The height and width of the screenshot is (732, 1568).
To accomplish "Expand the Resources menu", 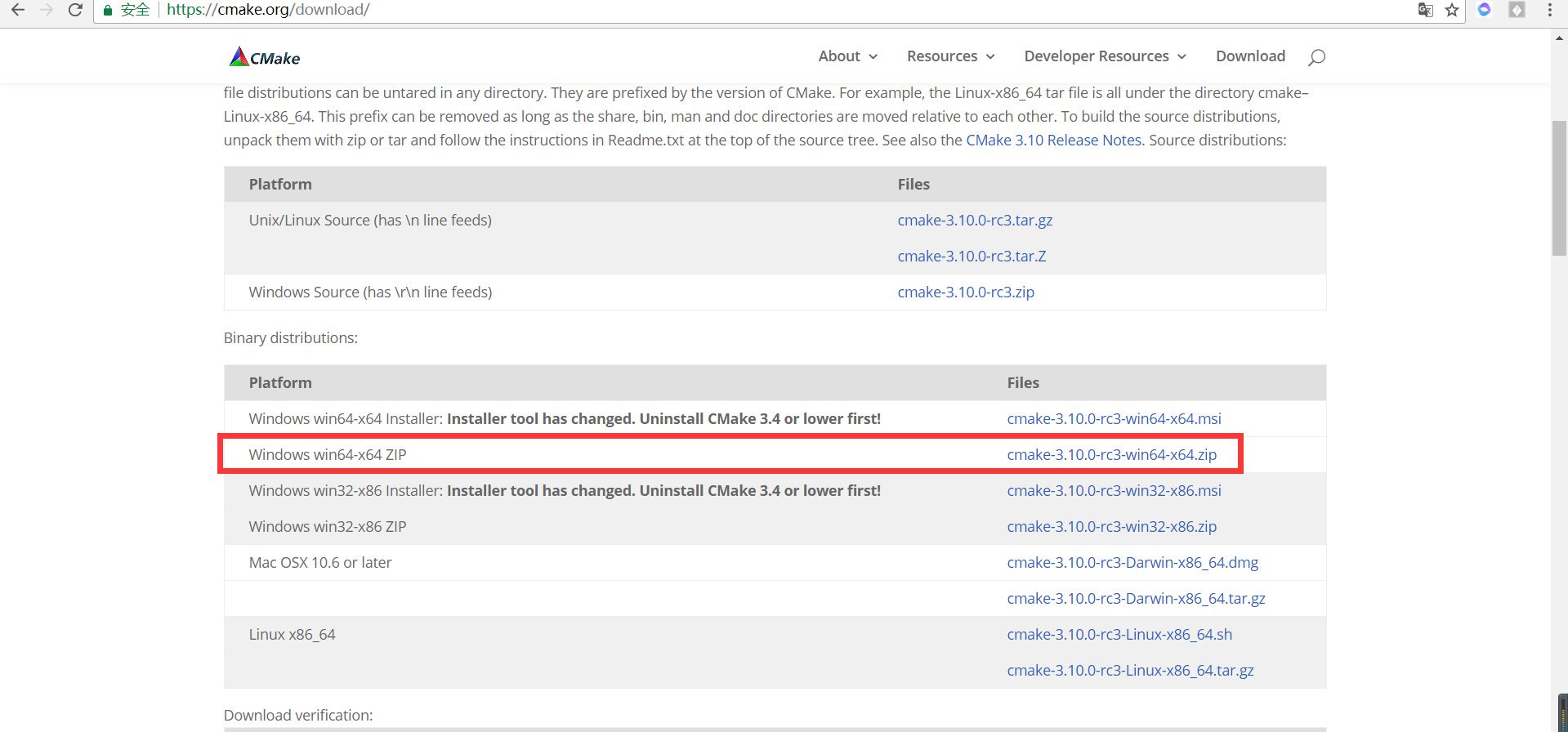I will 951,56.
